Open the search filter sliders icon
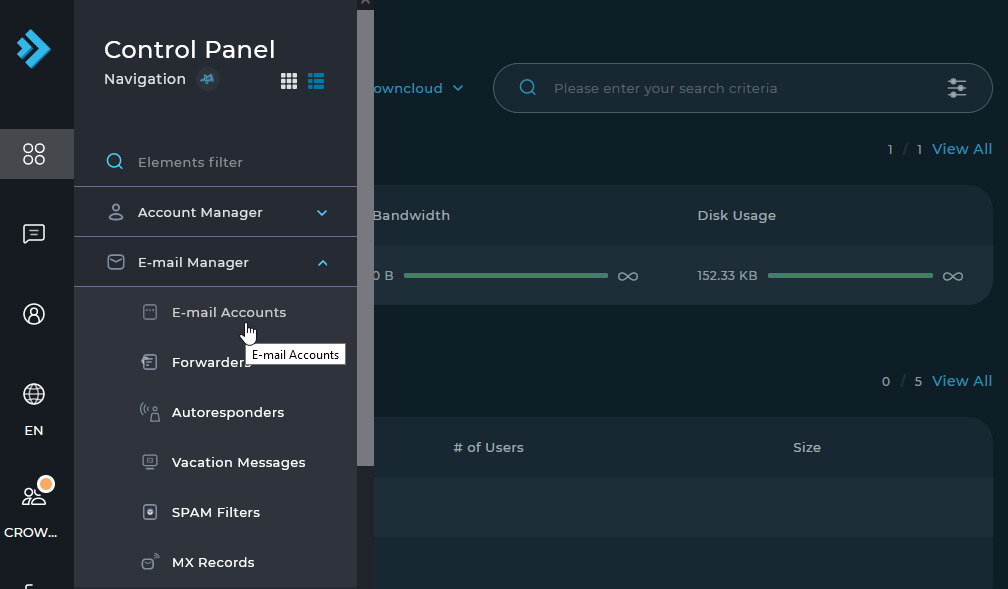 (x=956, y=88)
